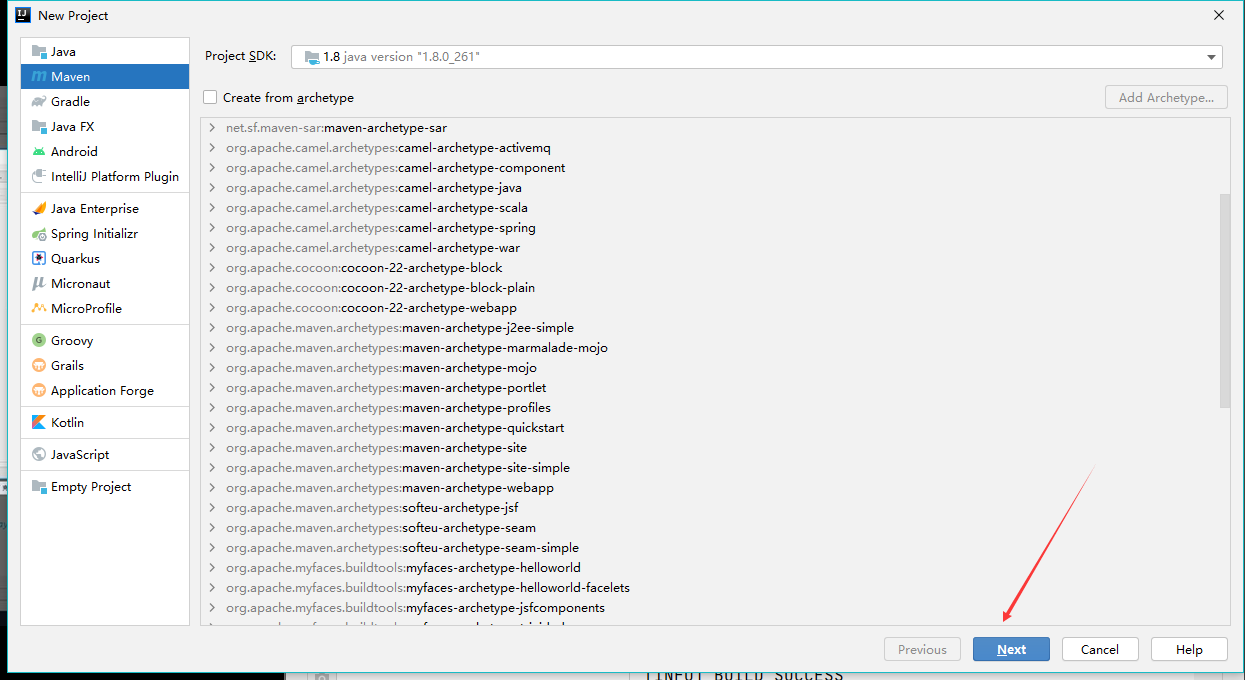
Task: Select maven-archetype-profiles row
Action: [x=709, y=408]
